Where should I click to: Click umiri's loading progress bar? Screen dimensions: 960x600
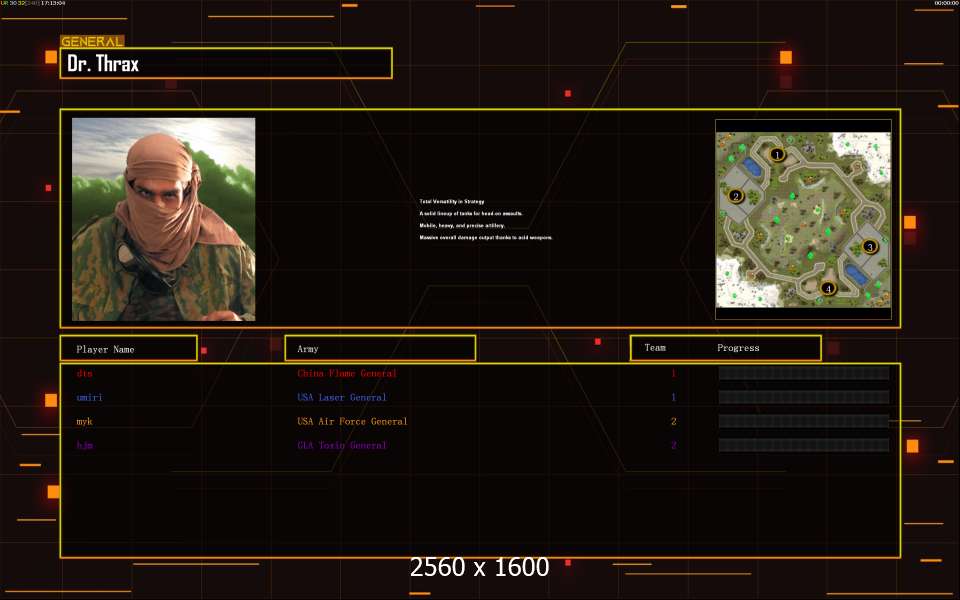pos(803,397)
